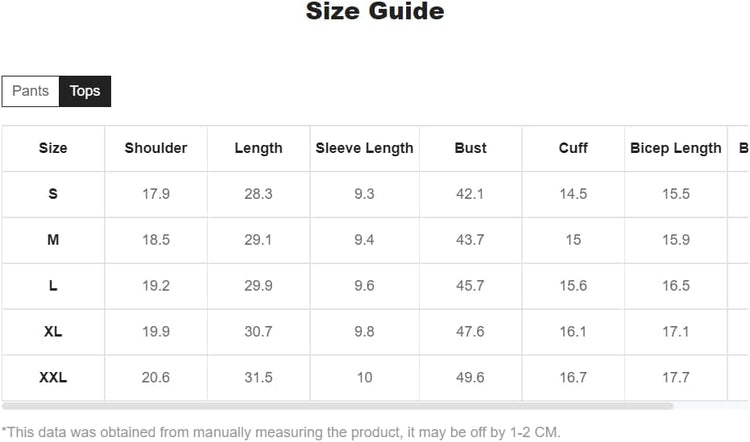Click the Length column header

tap(258, 148)
